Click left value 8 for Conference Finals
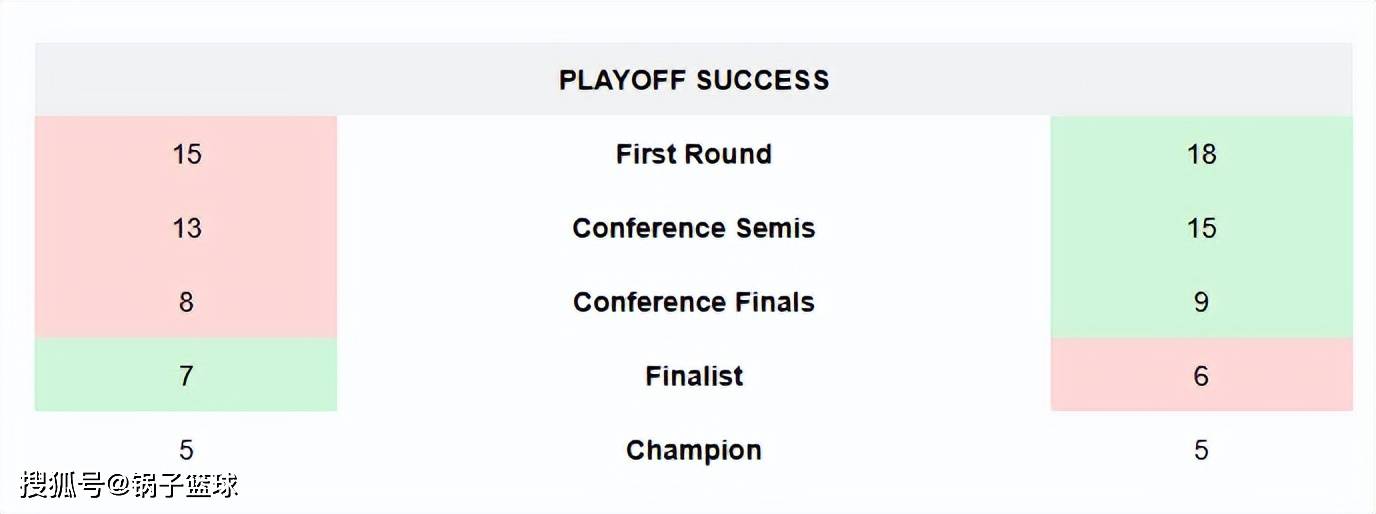The height and width of the screenshot is (514, 1376). click(x=186, y=302)
